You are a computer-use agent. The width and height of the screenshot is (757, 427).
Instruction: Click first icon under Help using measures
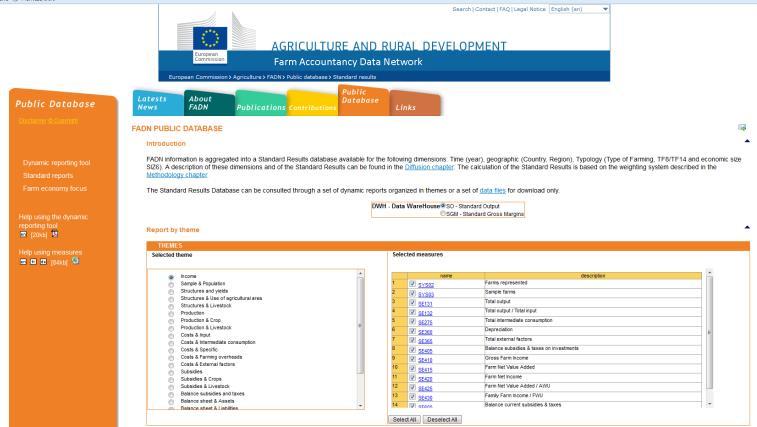click(x=23, y=262)
